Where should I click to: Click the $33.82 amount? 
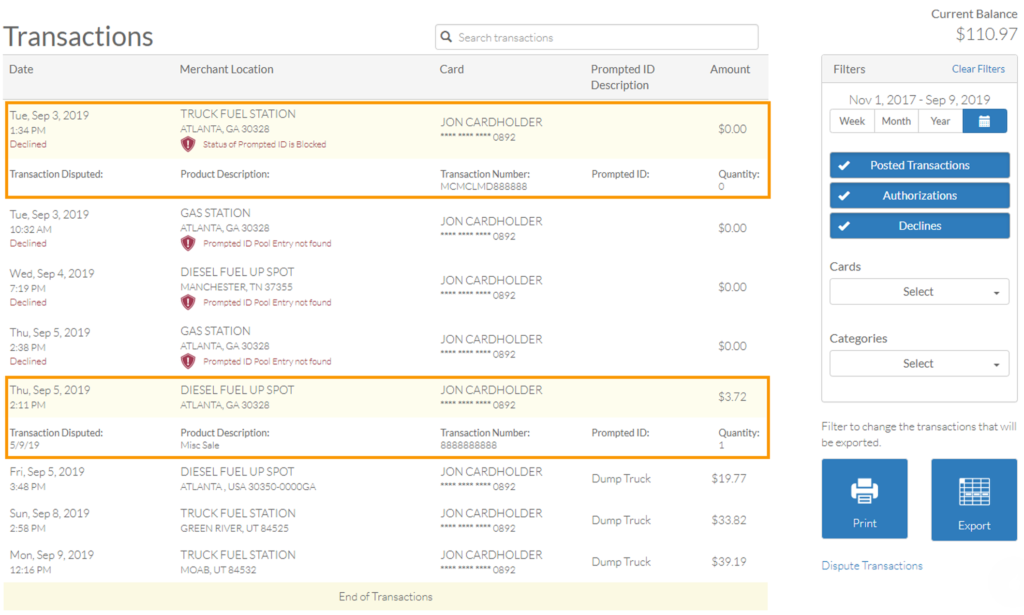click(729, 520)
